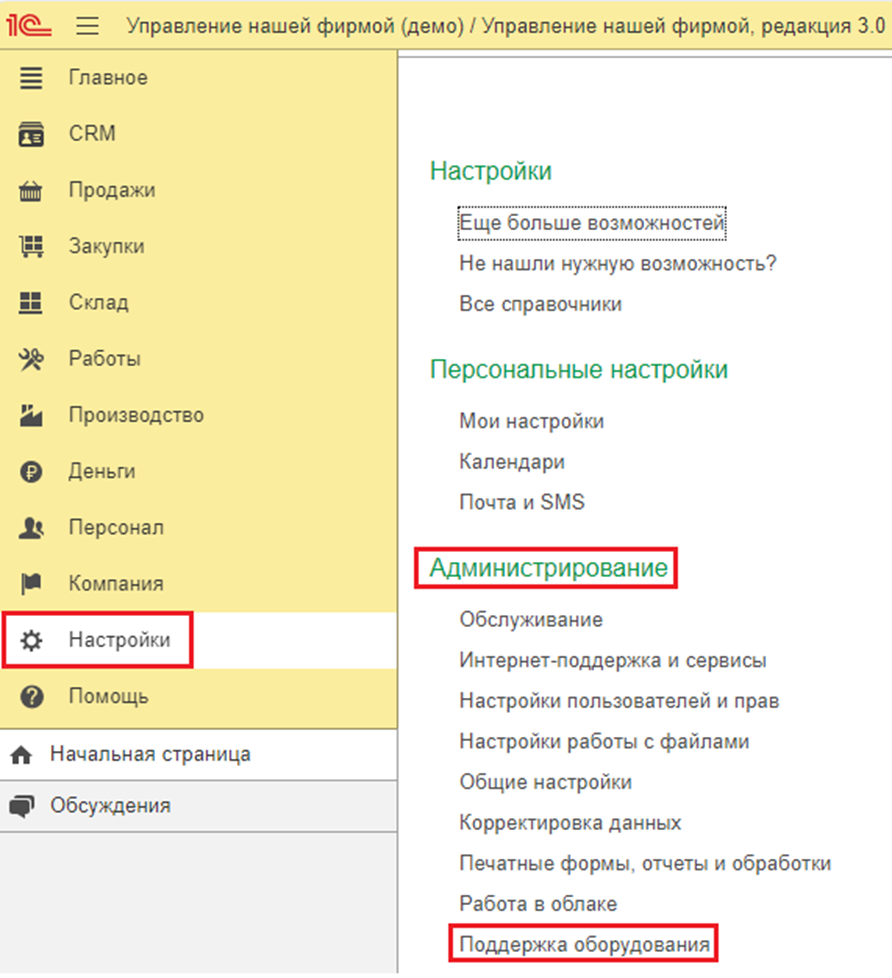
Task: Open the Обслуживание link
Action: (531, 620)
